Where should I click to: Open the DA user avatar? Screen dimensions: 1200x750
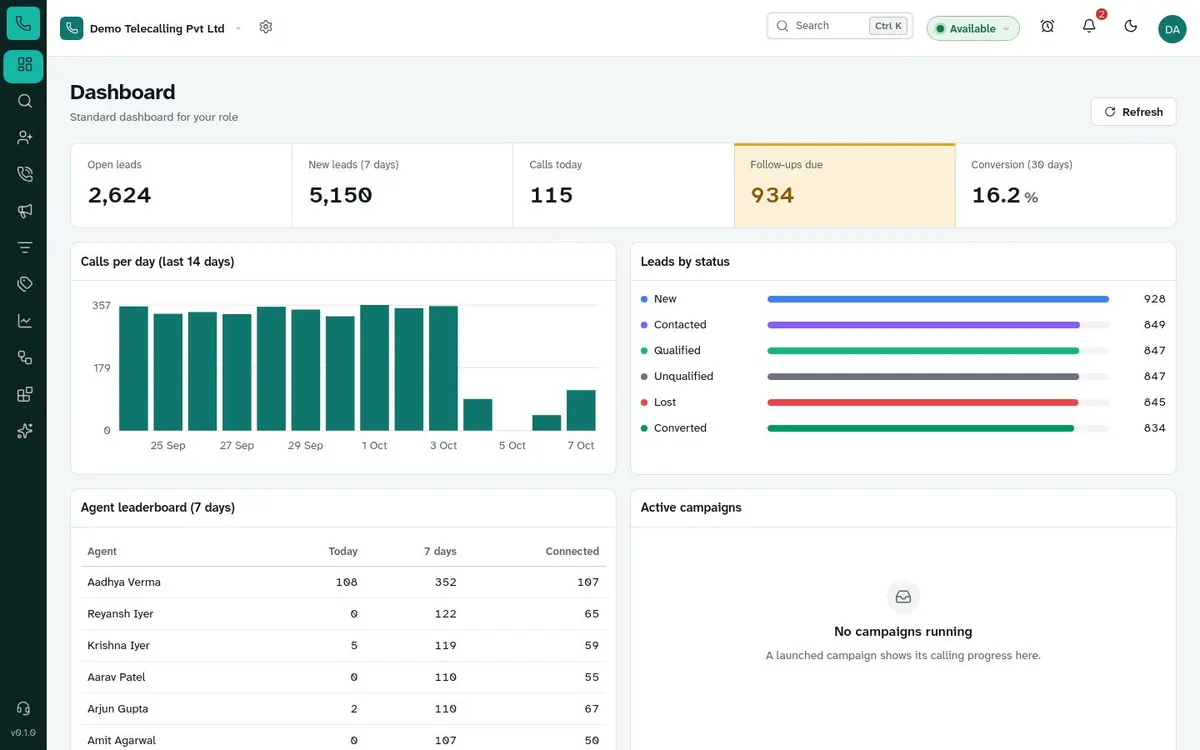pyautogui.click(x=1172, y=28)
